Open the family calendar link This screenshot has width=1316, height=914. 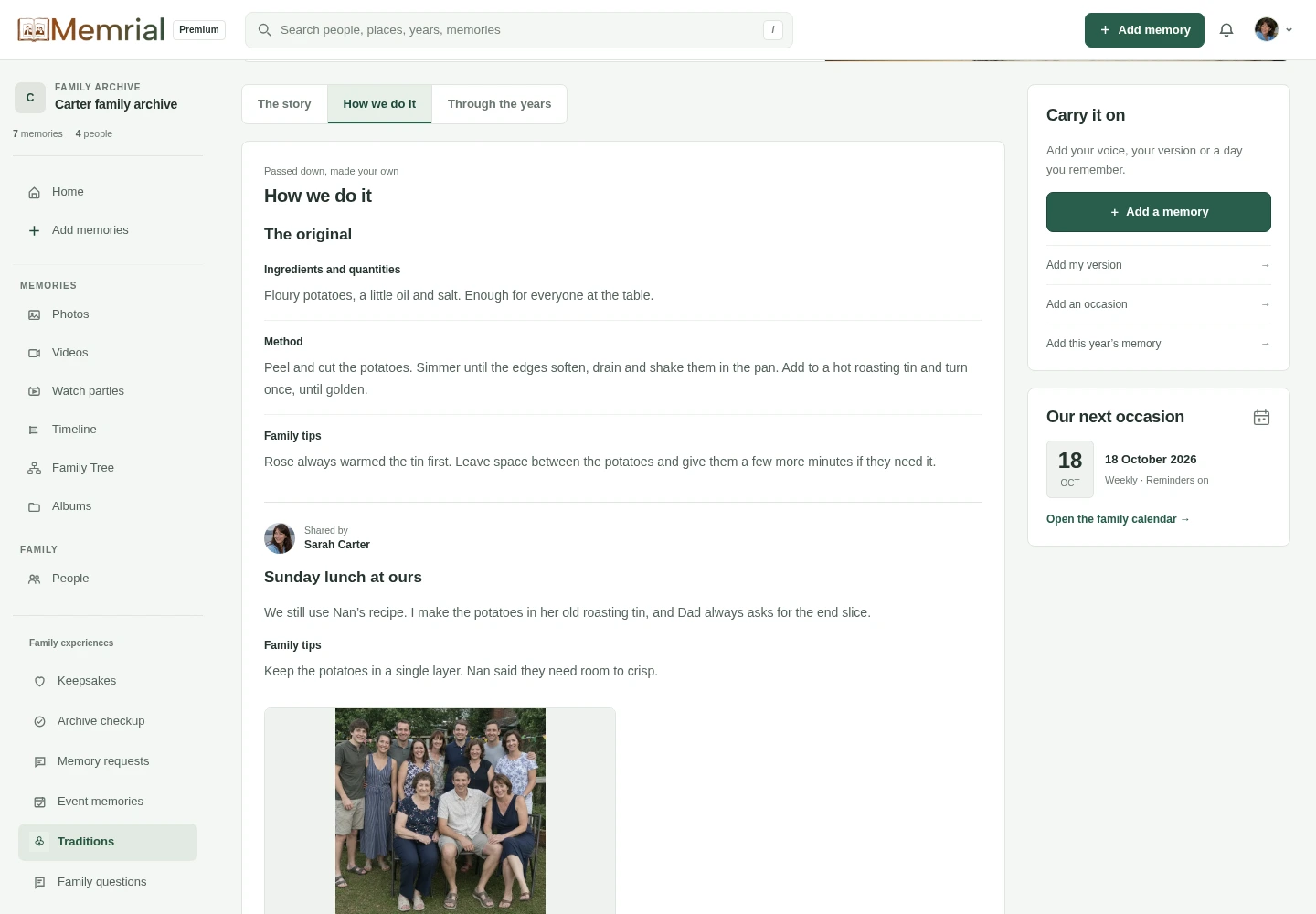(1118, 519)
